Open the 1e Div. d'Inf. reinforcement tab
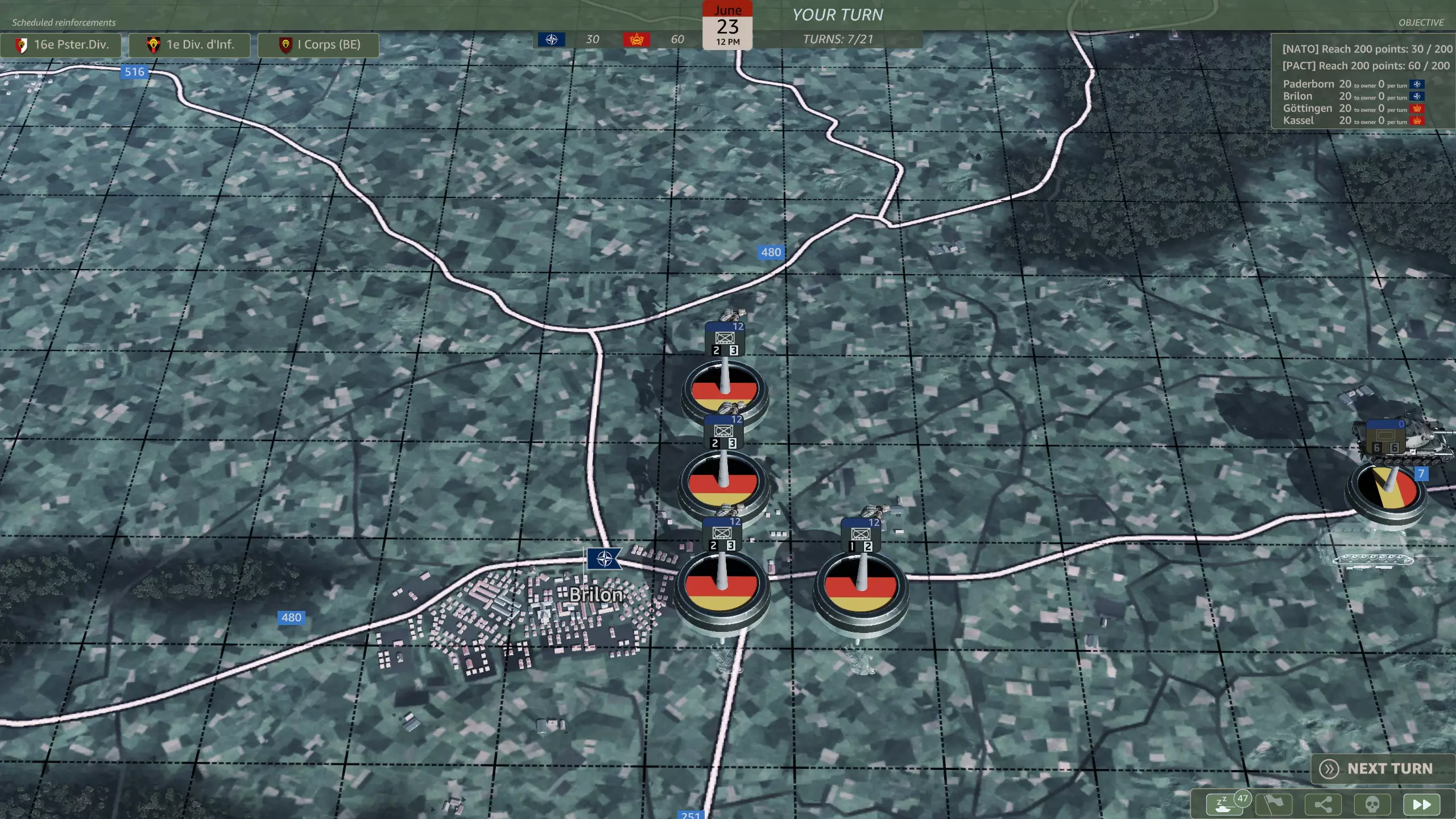 [189, 44]
